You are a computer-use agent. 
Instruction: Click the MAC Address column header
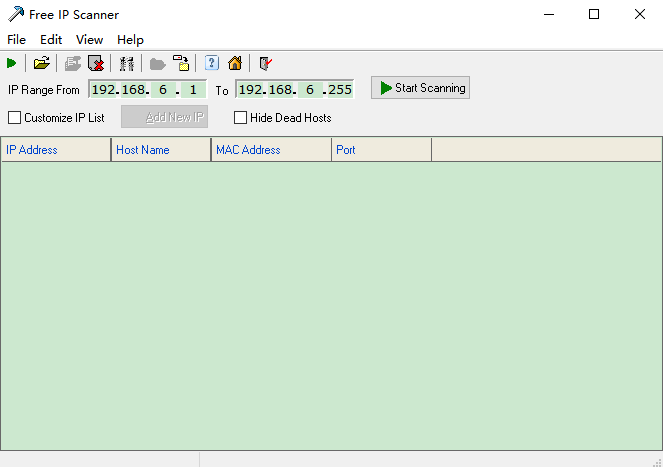[x=270, y=150]
